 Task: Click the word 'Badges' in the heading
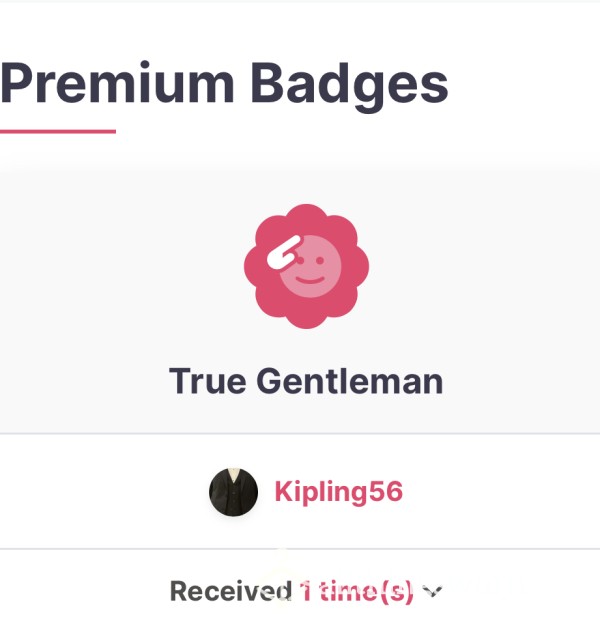(350, 87)
